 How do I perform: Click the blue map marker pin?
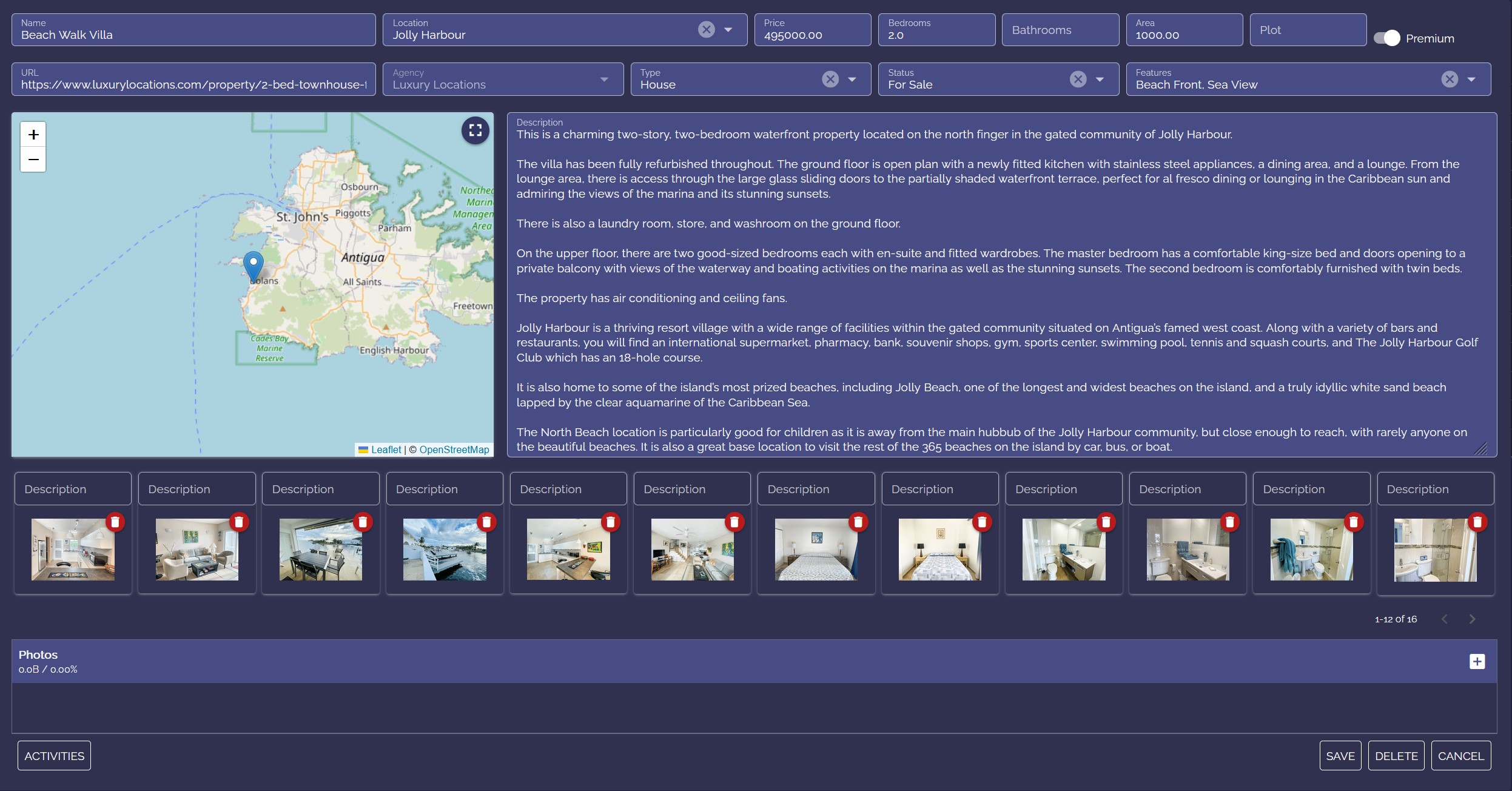click(x=253, y=264)
